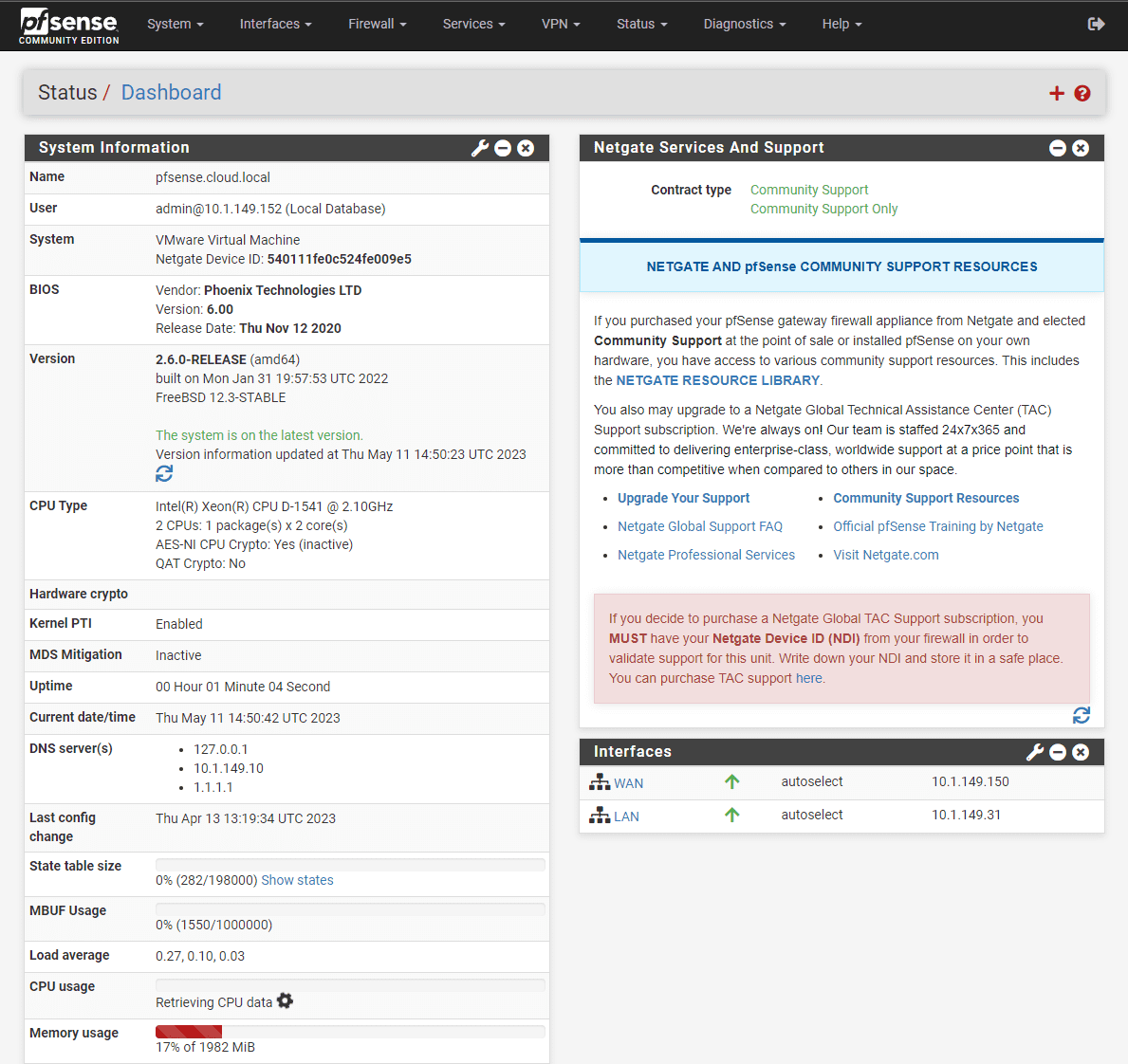Image resolution: width=1128 pixels, height=1064 pixels.
Task: Configure Interfaces widget with wrench icon
Action: click(x=1034, y=752)
